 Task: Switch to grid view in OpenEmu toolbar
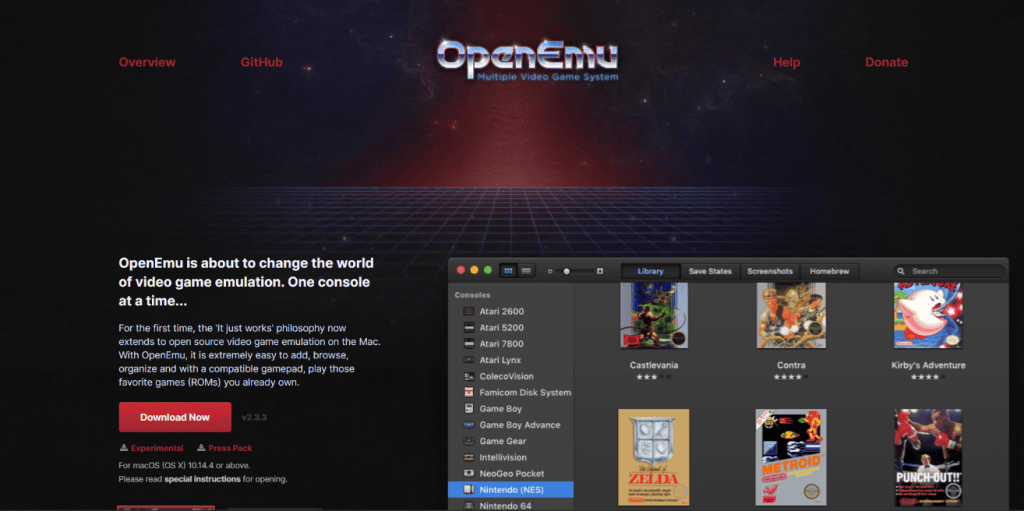(508, 271)
